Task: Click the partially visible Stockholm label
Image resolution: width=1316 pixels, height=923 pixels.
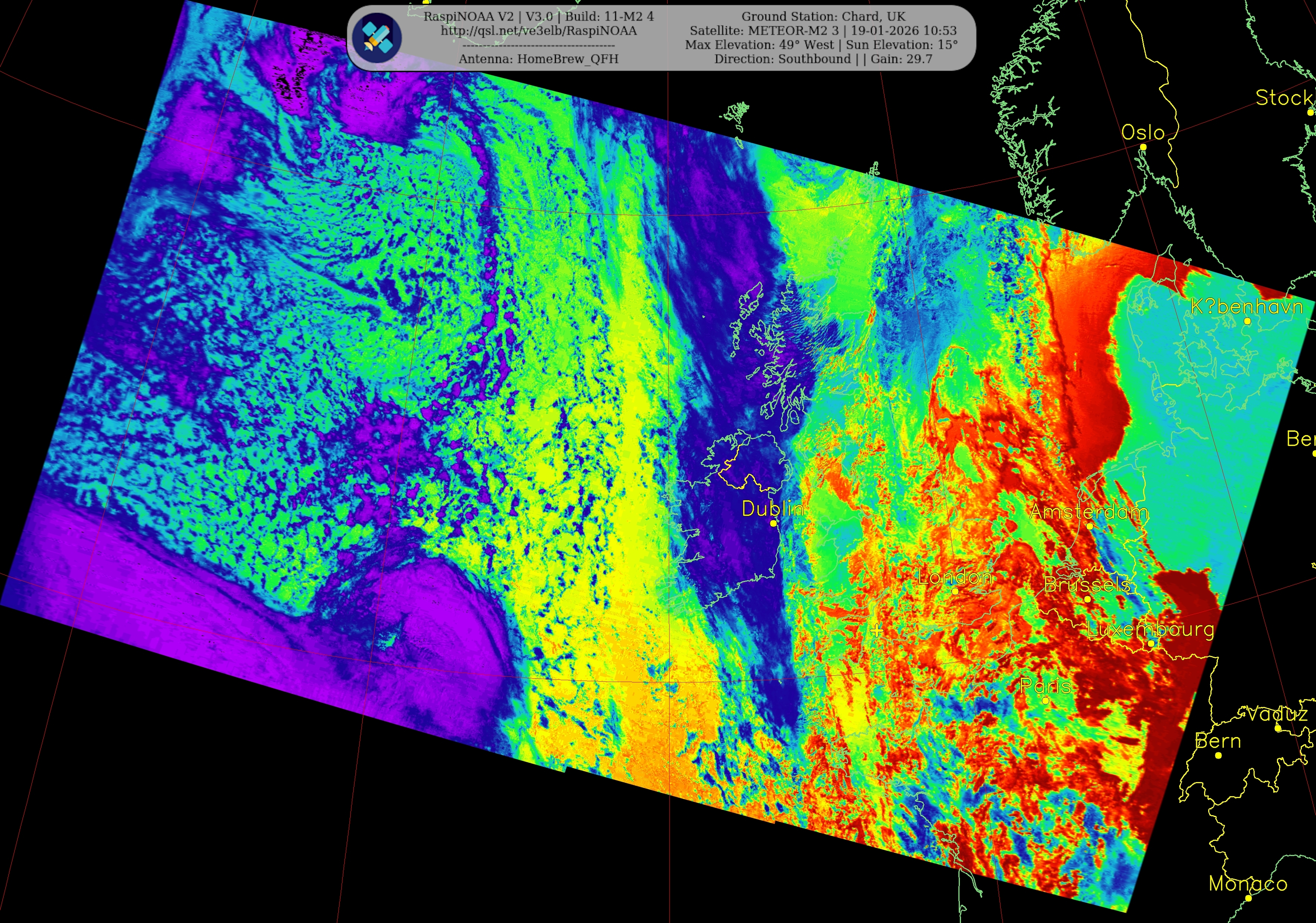Action: tap(1284, 98)
